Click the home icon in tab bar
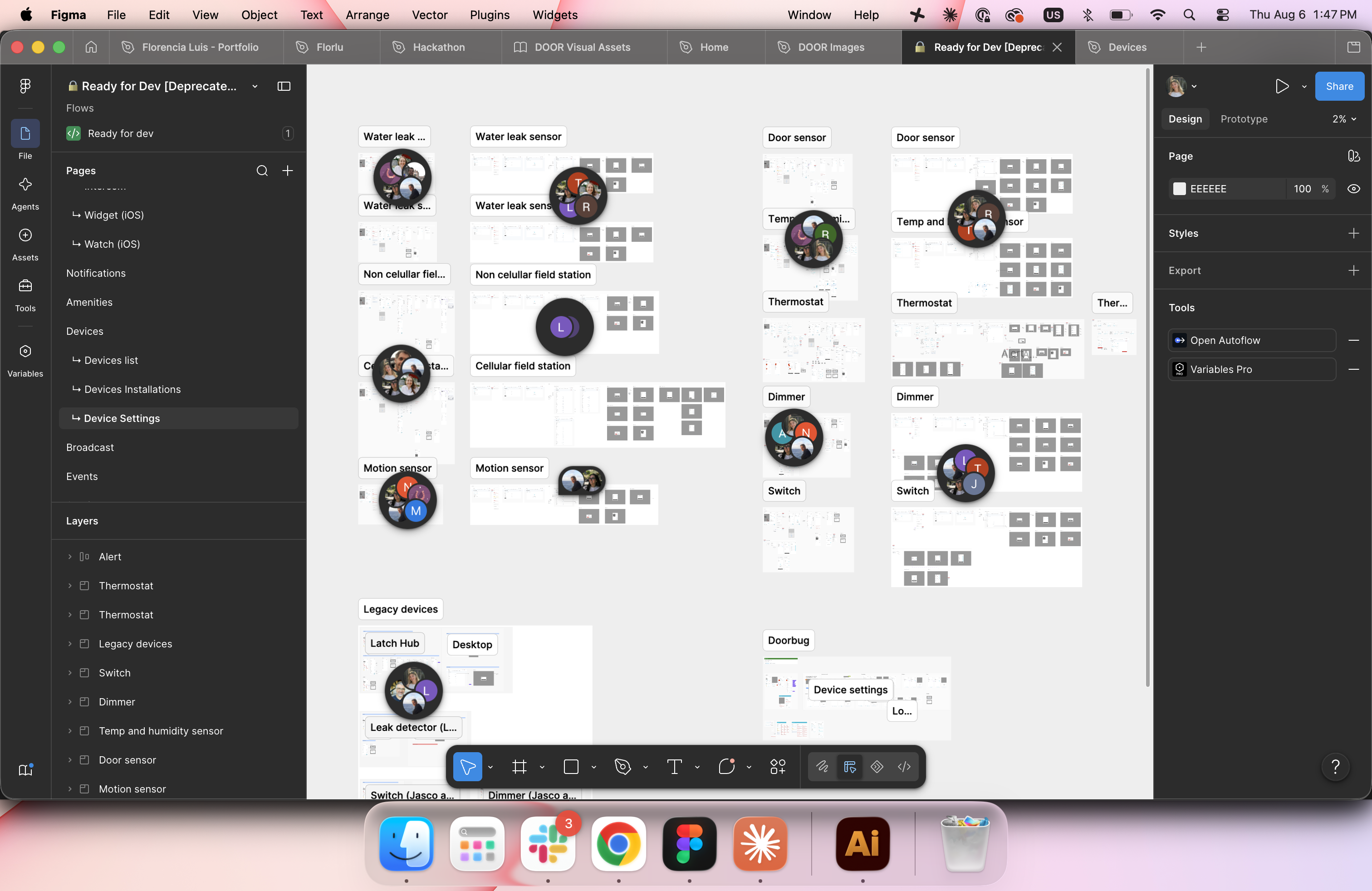 (91, 47)
